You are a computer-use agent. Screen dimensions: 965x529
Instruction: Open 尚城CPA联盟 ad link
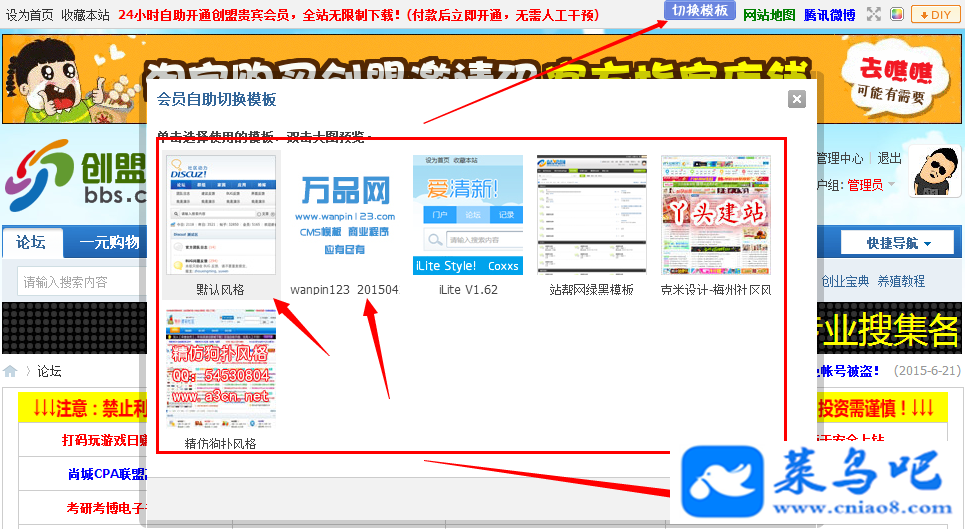click(107, 474)
